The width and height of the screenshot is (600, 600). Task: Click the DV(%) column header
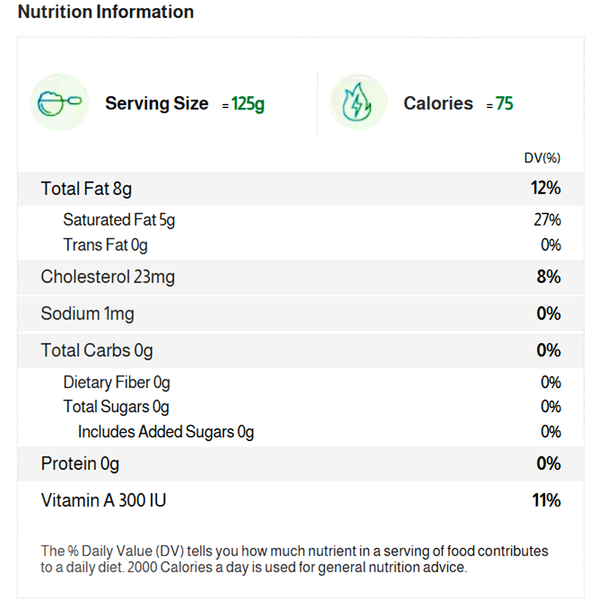click(x=542, y=158)
